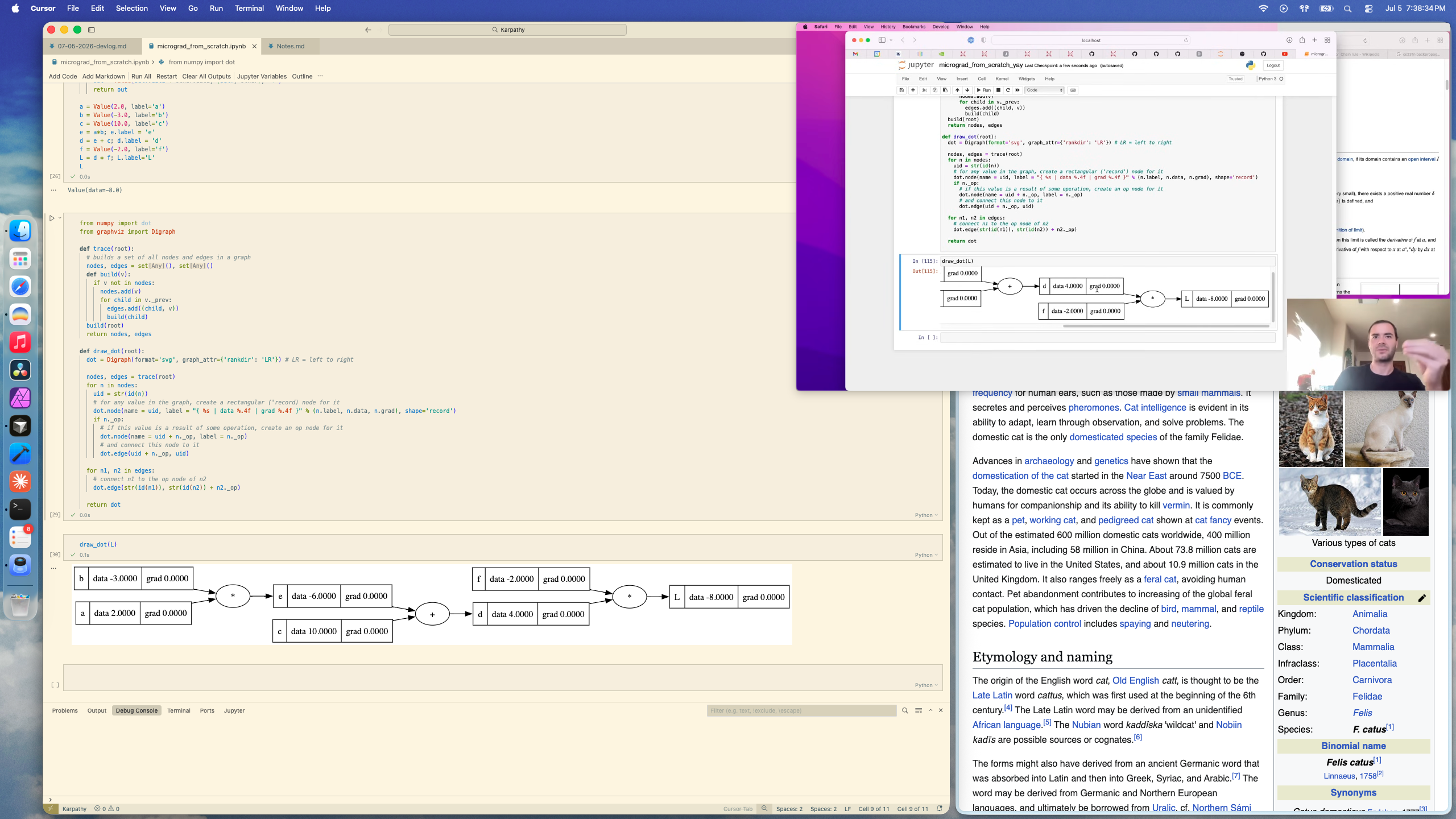
Task: Open the Selection menu in the menu bar
Action: (x=131, y=8)
